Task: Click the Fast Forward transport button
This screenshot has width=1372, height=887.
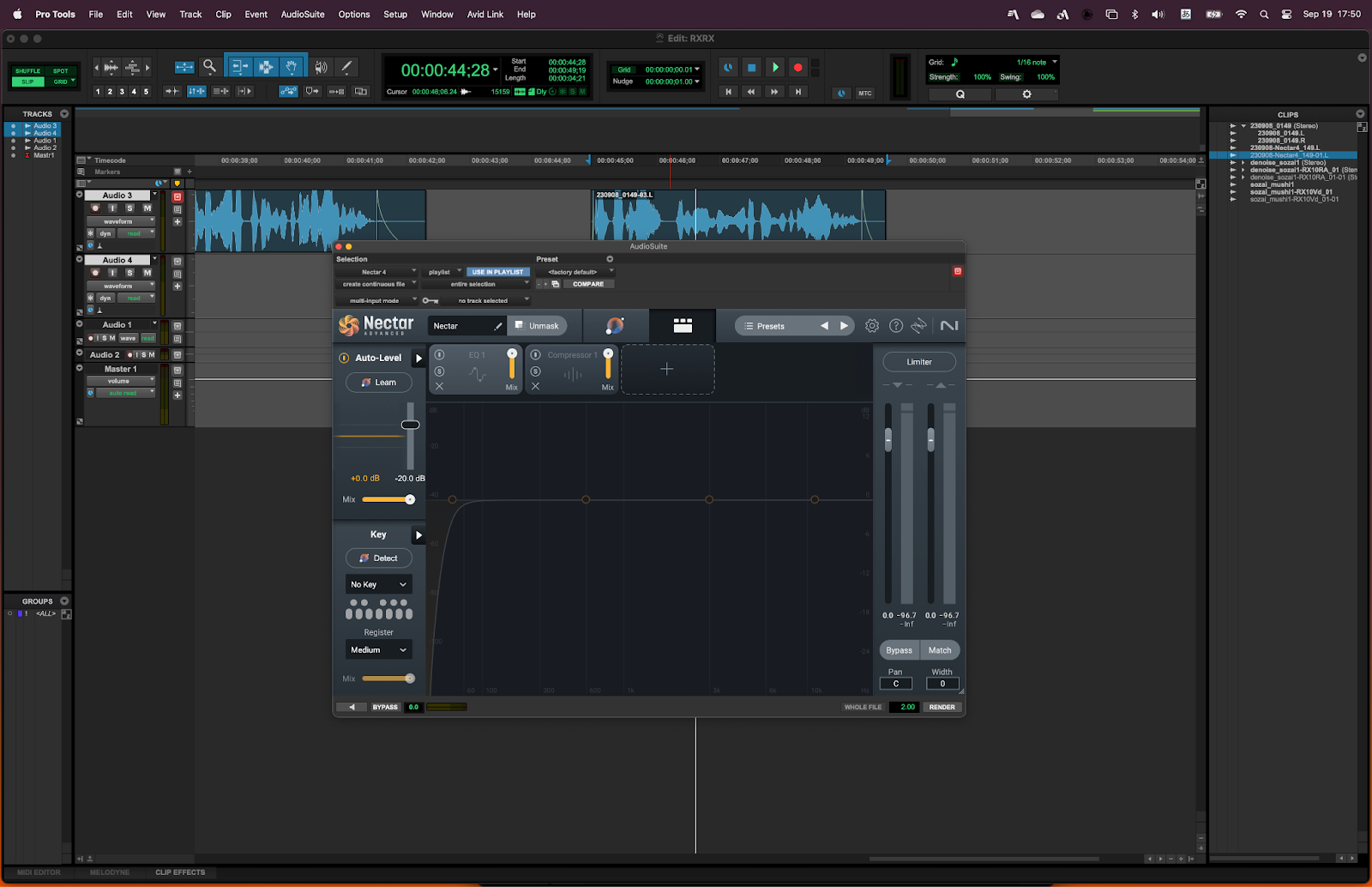Action: tap(774, 92)
